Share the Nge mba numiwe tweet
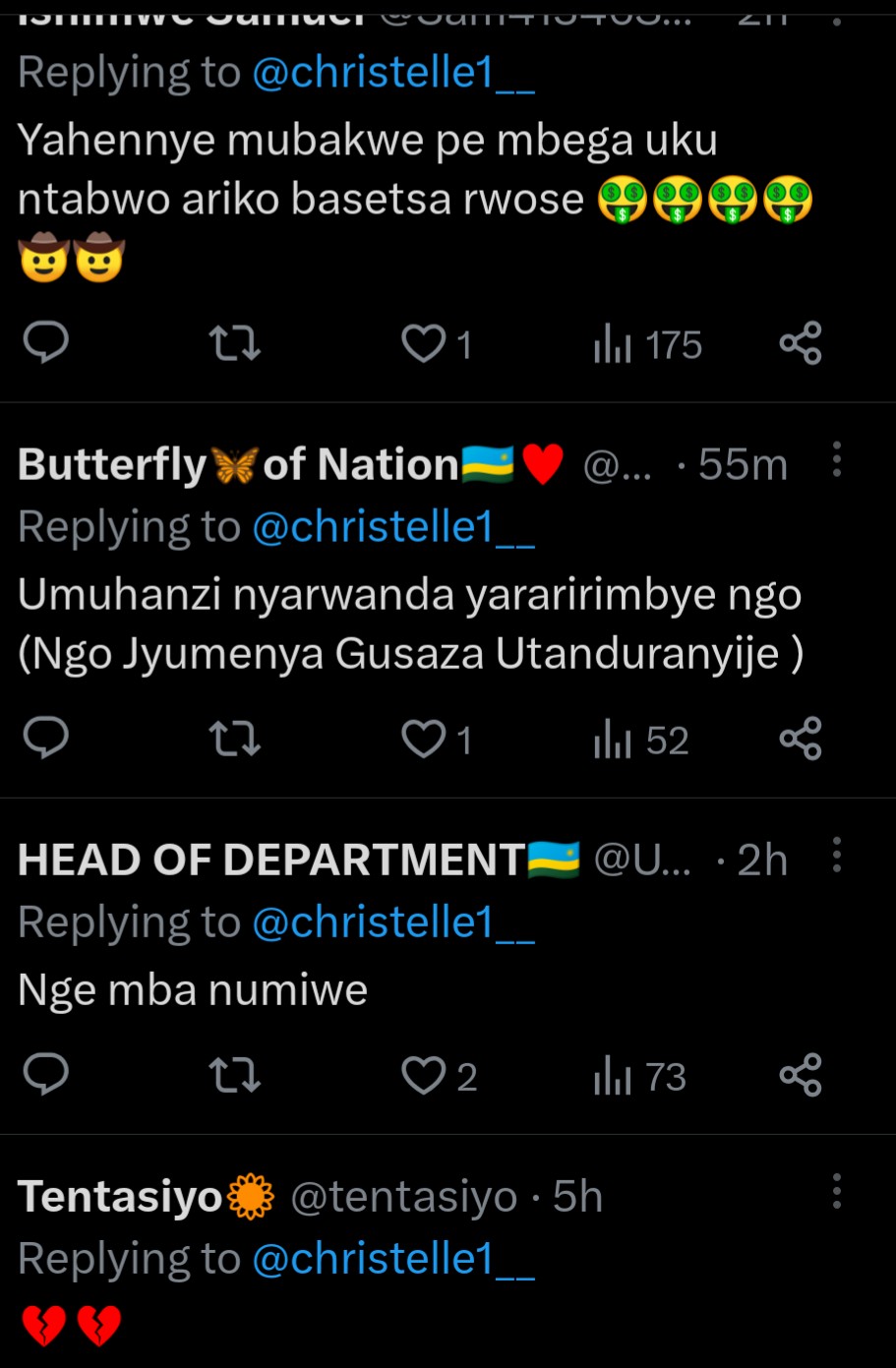The height and width of the screenshot is (1368, 896). pyautogui.click(x=800, y=1075)
